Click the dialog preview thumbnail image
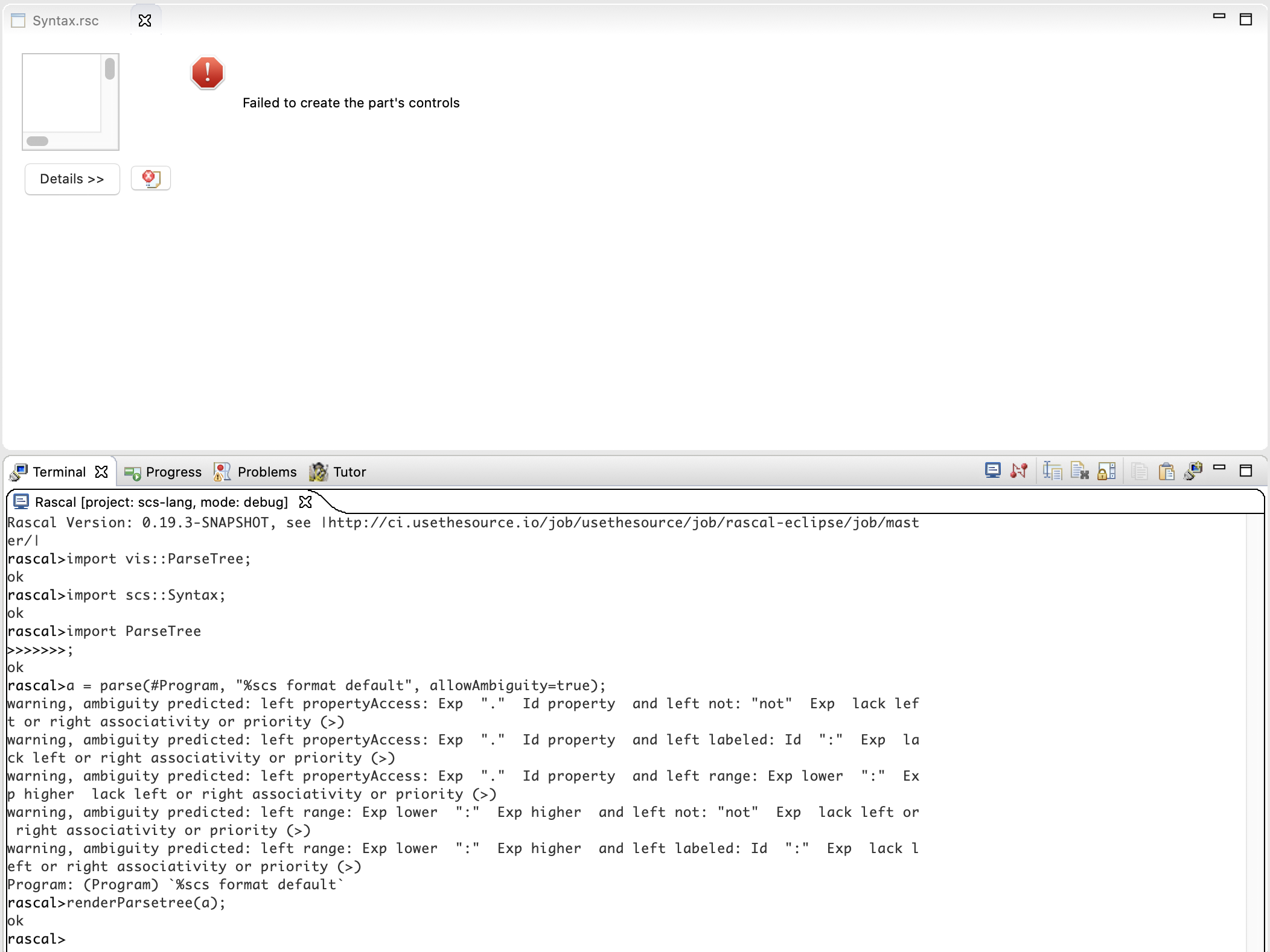 tap(70, 101)
